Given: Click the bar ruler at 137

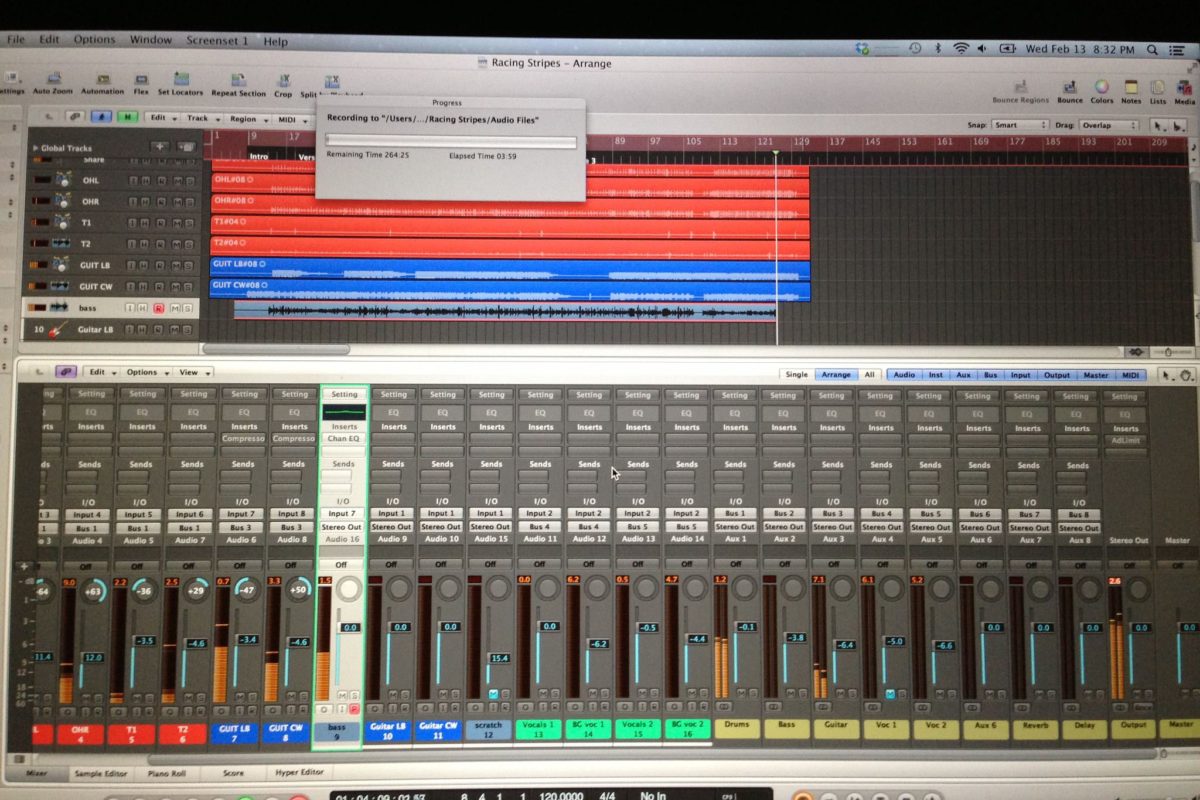Looking at the screenshot, I should tap(837, 141).
